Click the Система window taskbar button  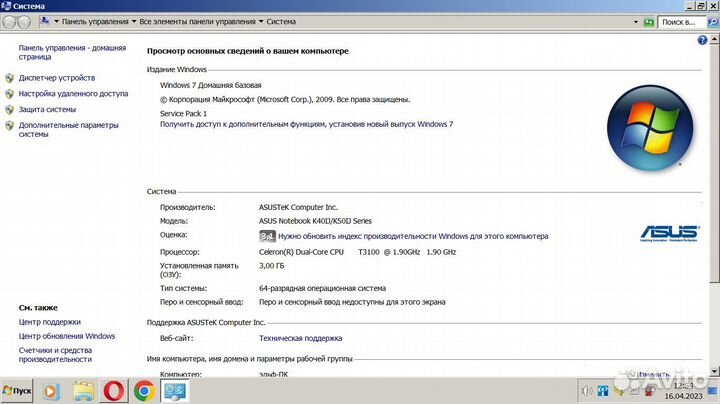(x=175, y=392)
